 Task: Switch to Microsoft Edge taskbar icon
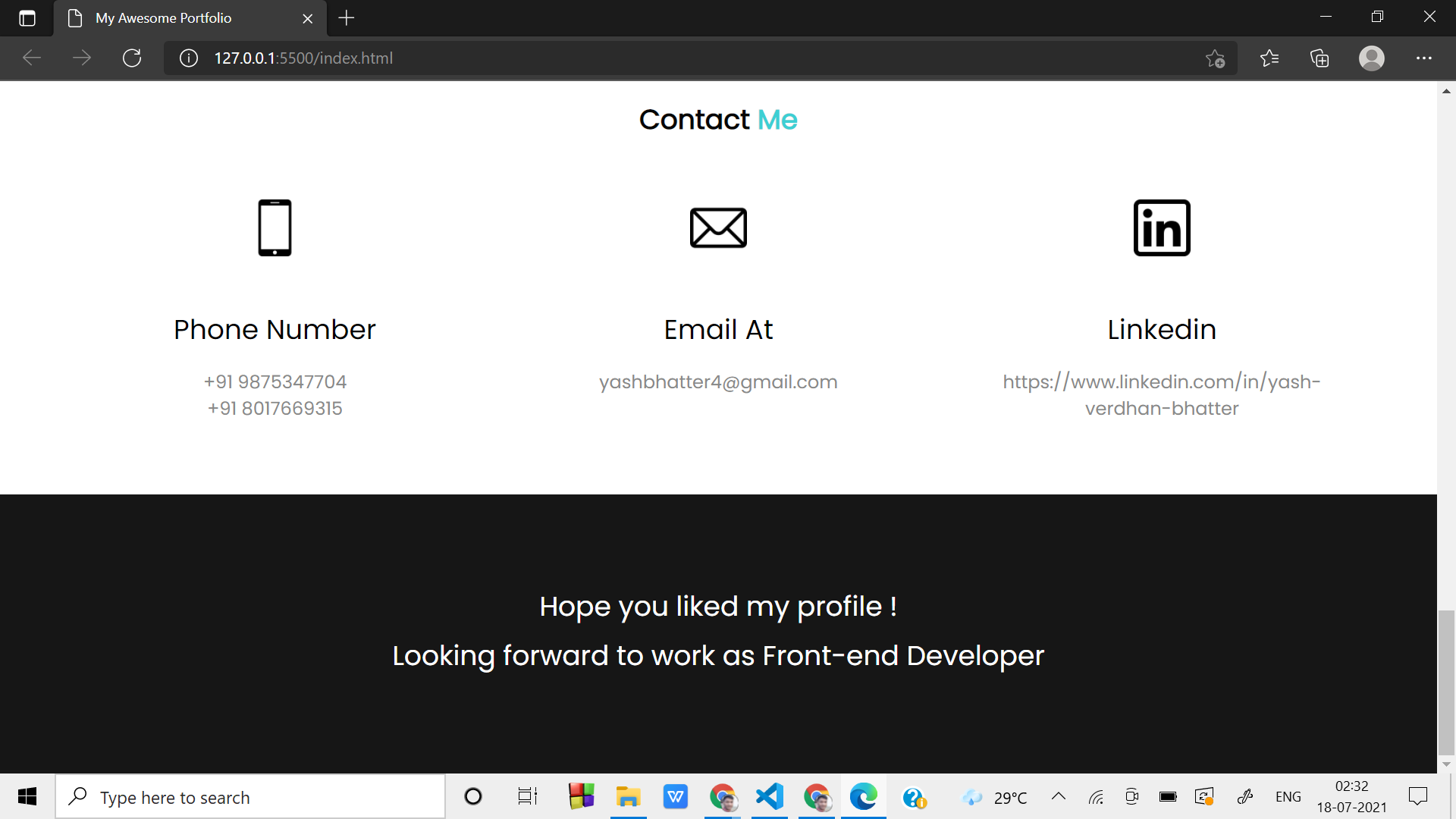click(x=863, y=796)
